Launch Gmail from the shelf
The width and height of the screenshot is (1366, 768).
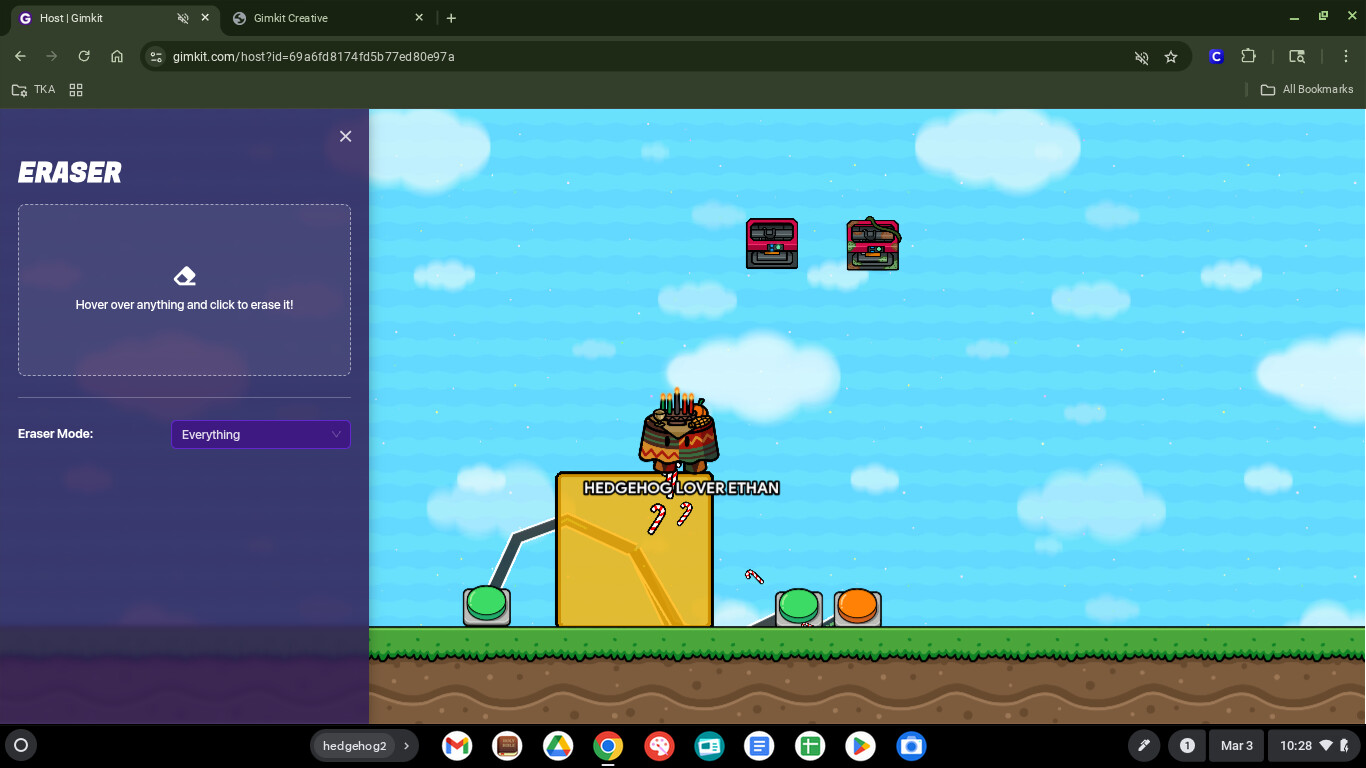(x=457, y=746)
